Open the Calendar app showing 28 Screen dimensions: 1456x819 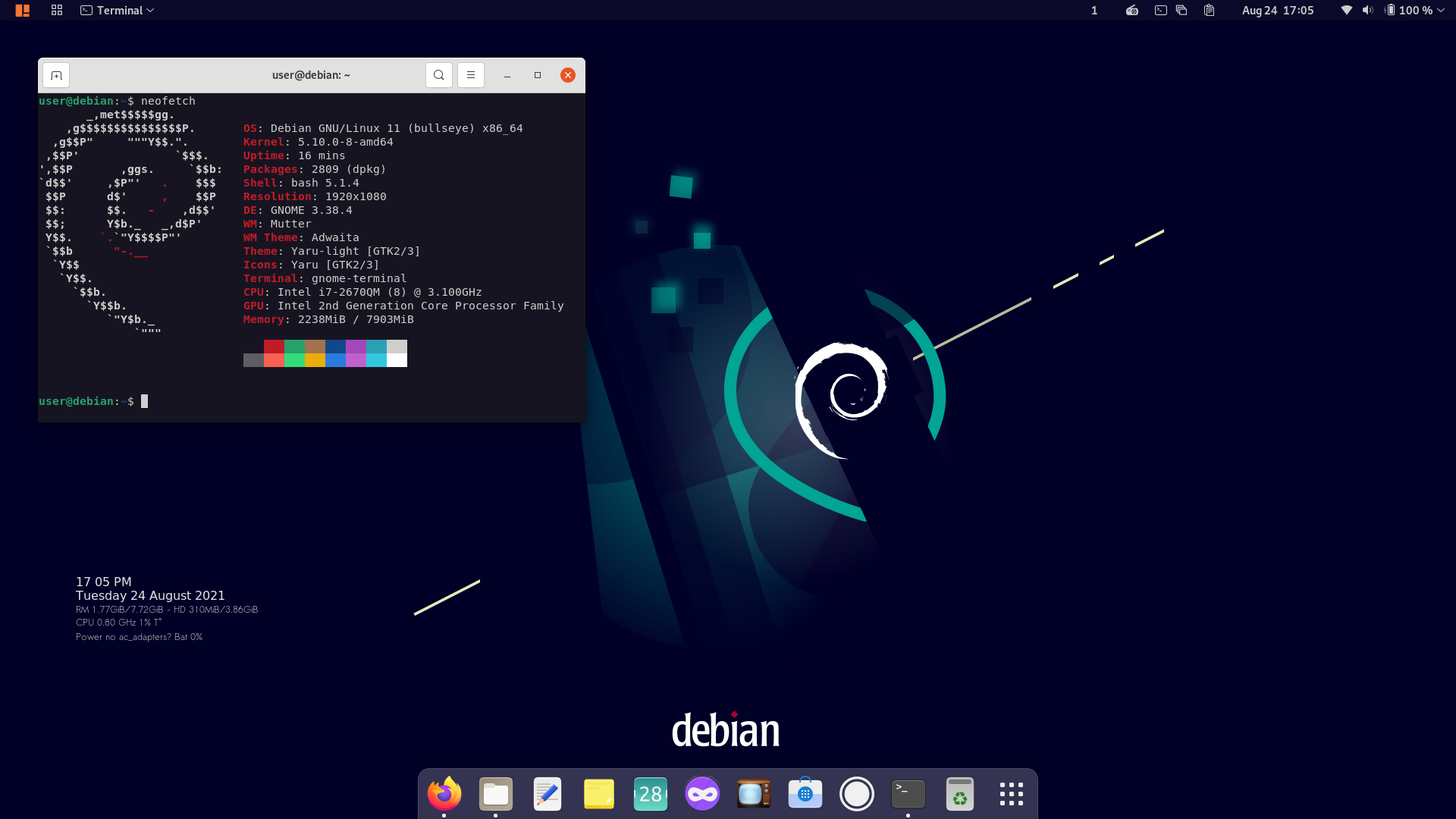651,794
